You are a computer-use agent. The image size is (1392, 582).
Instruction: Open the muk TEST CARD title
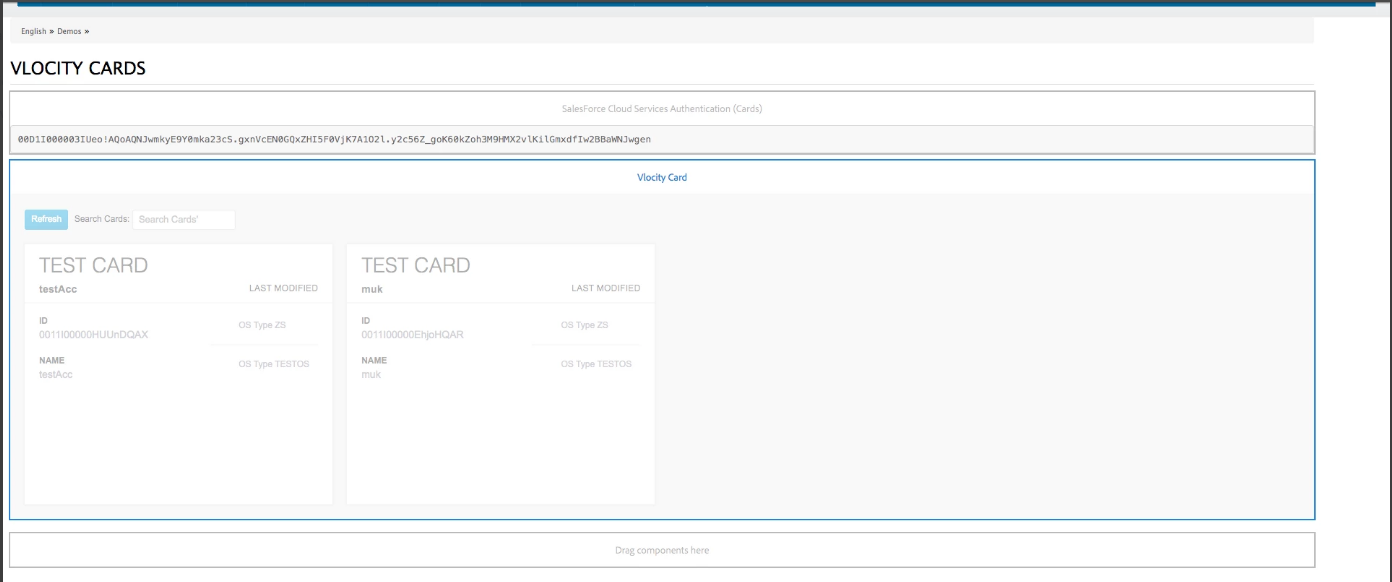click(x=415, y=265)
